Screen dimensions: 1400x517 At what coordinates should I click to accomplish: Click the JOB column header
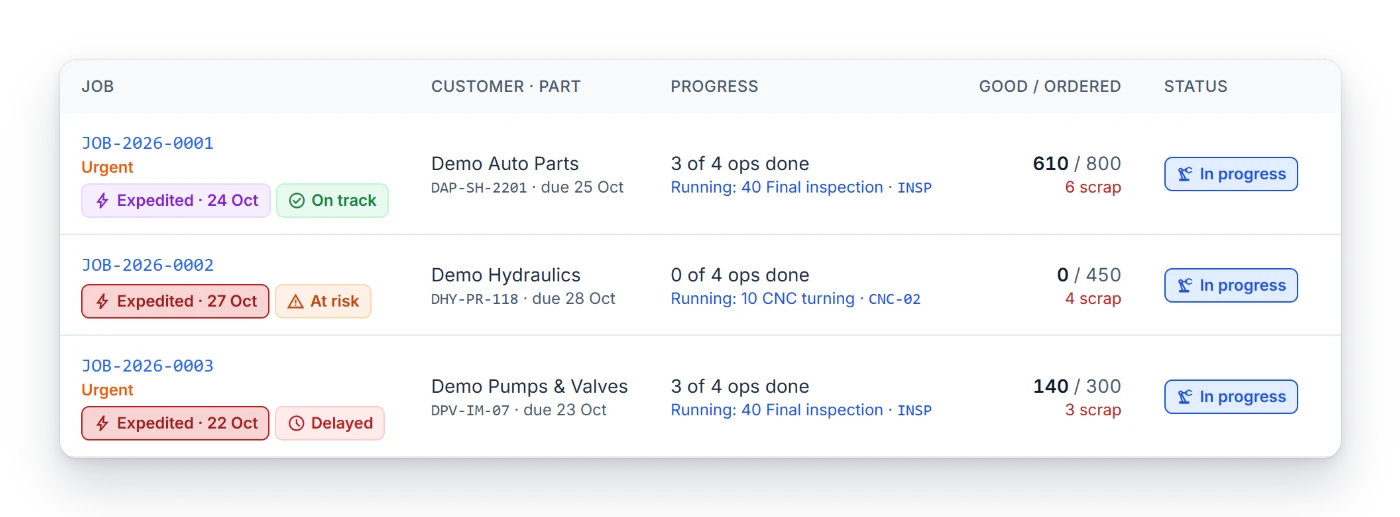click(x=98, y=87)
